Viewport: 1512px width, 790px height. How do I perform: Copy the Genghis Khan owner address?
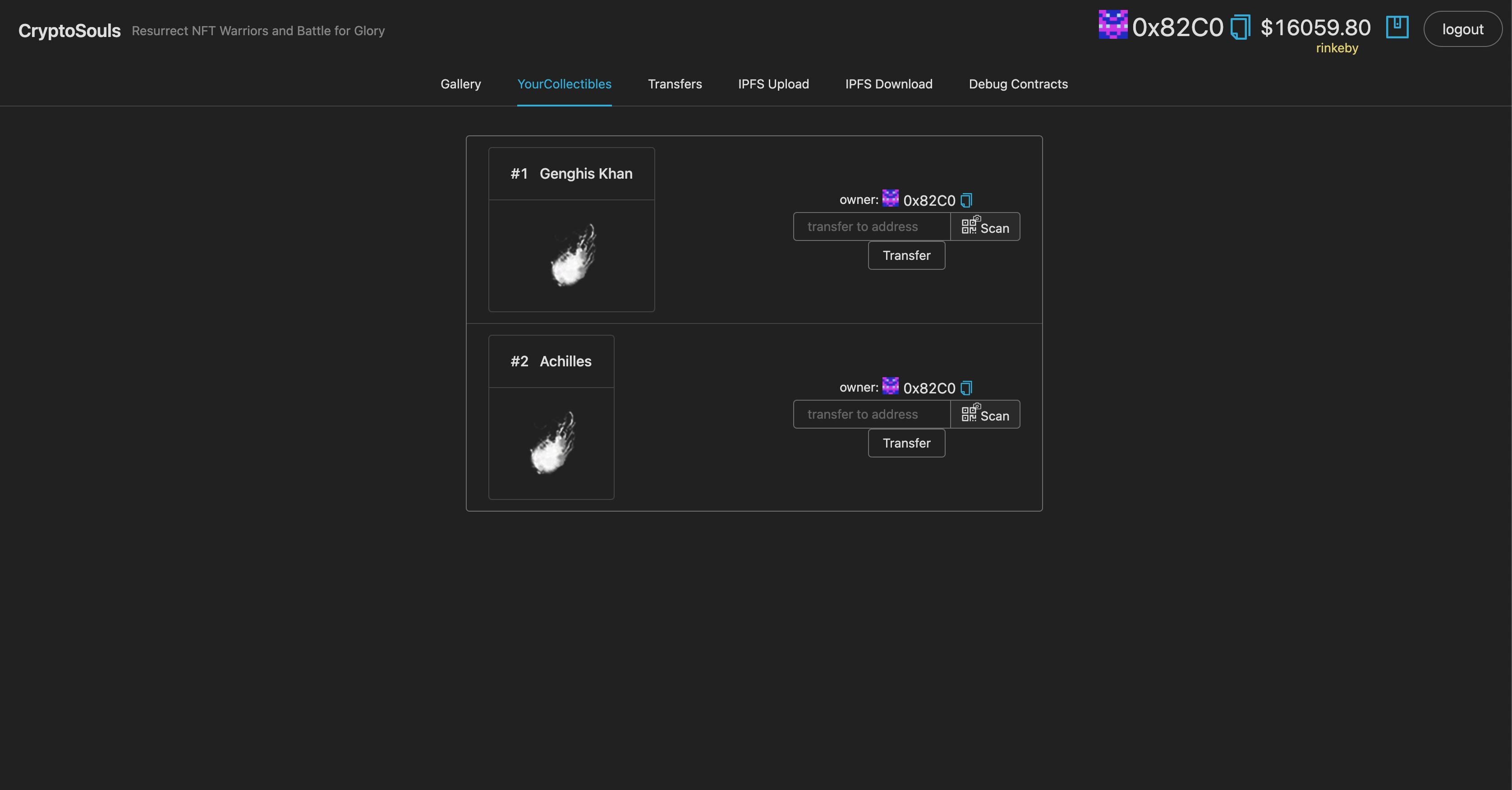point(966,200)
